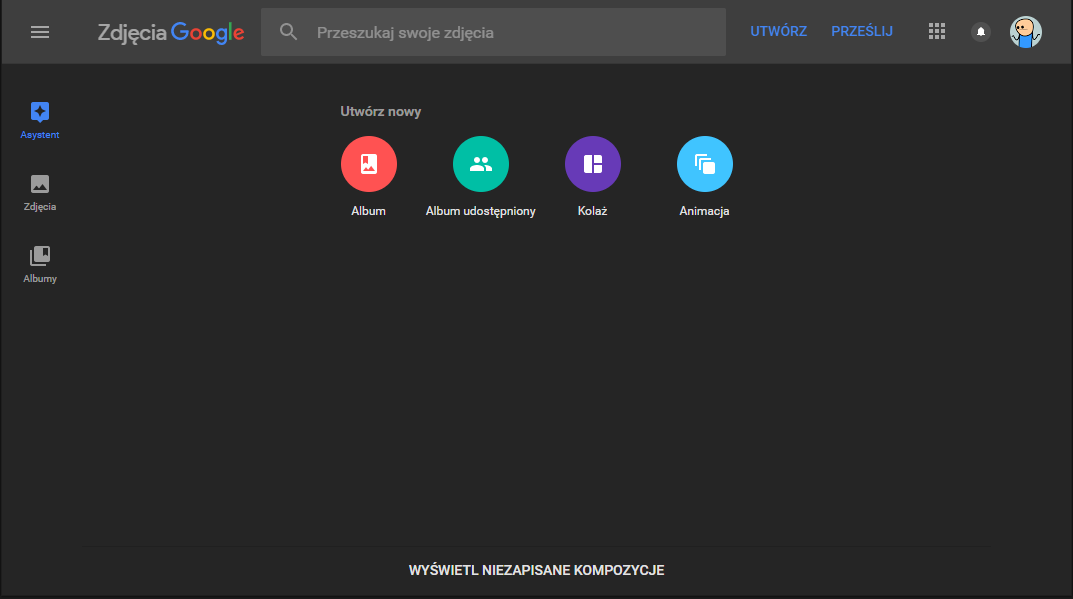This screenshot has width=1073, height=599.
Task: Open the account profile avatar
Action: tap(1025, 32)
